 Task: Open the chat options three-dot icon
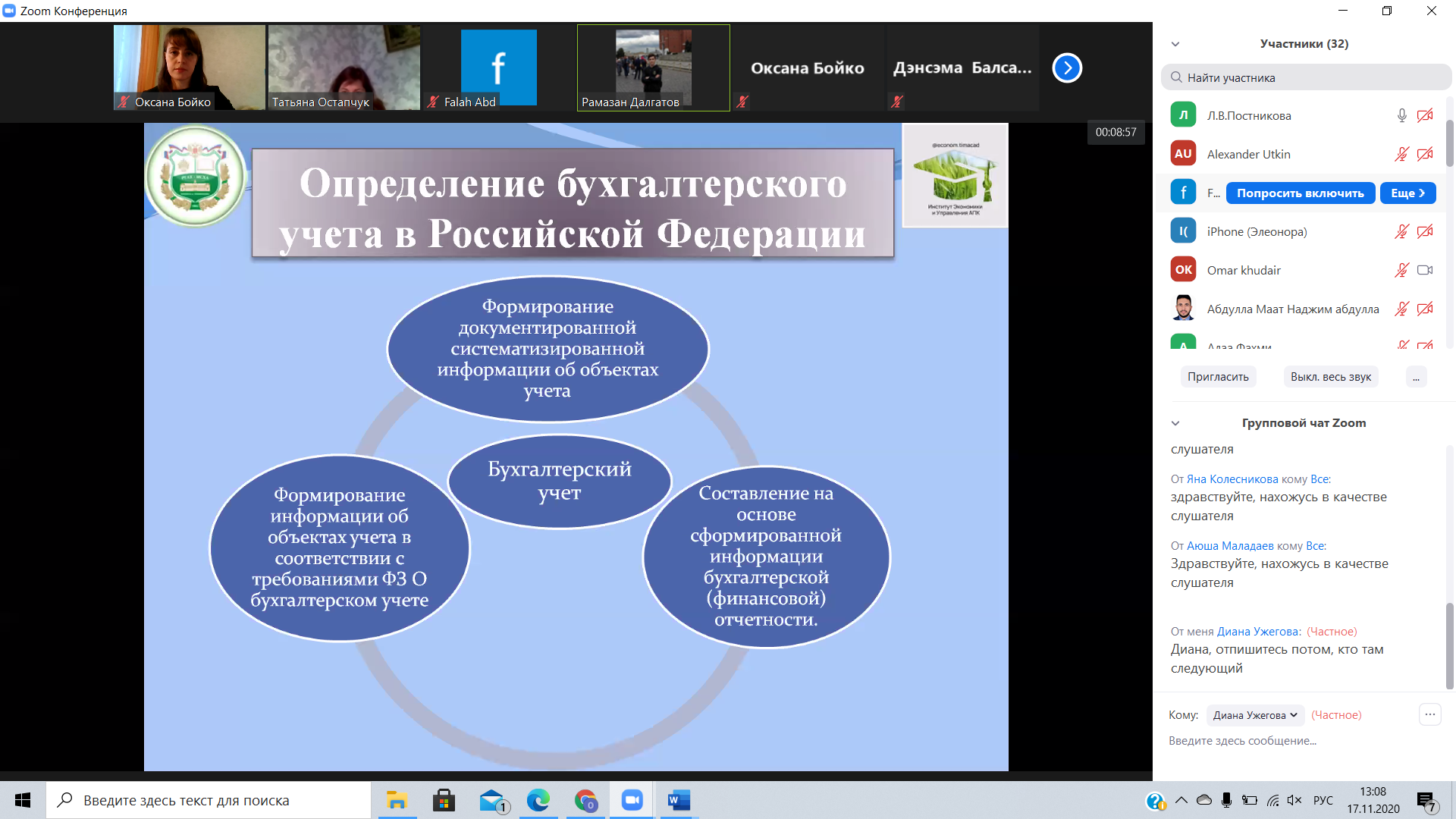(x=1429, y=714)
